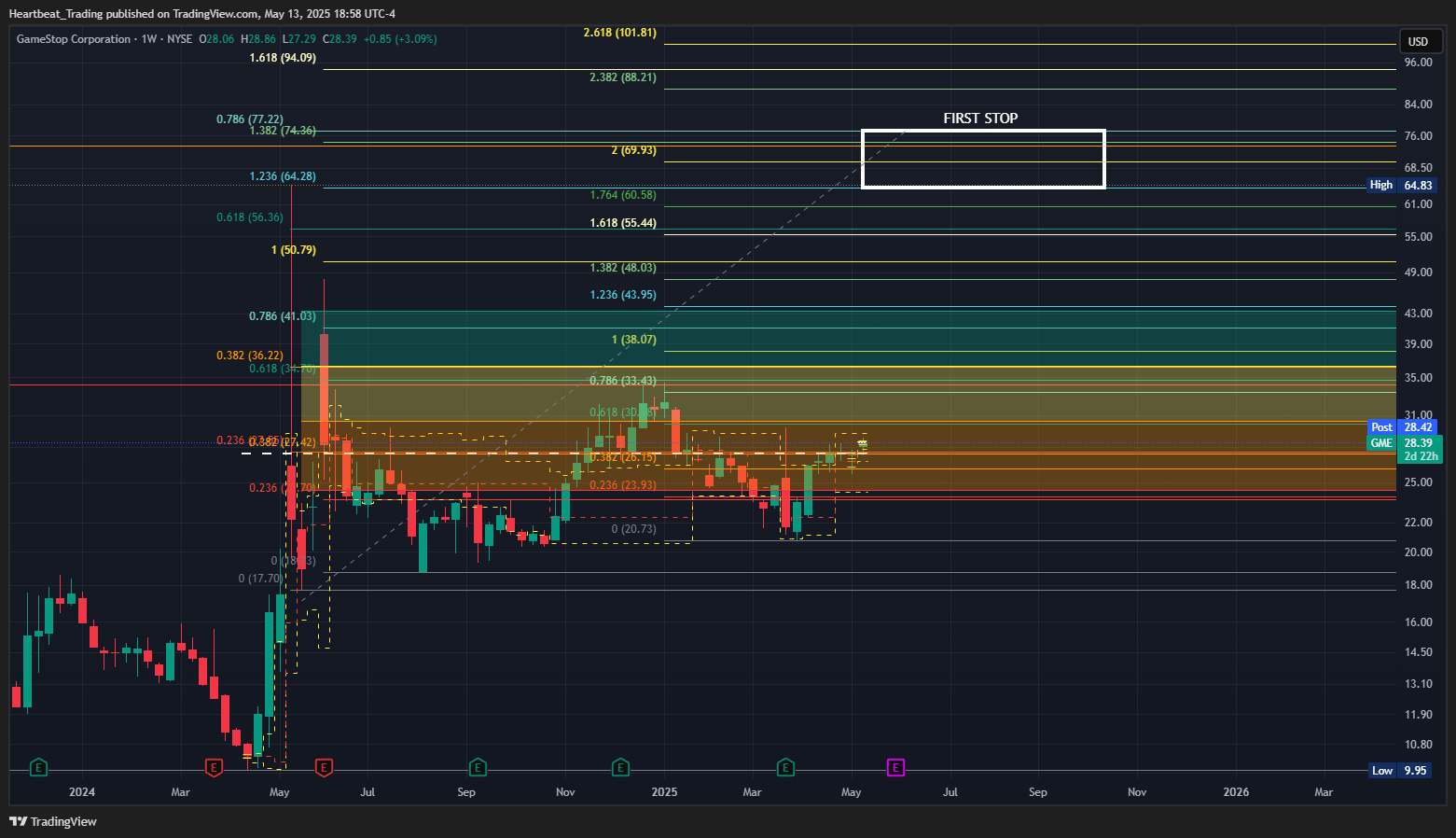The image size is (1456, 838).
Task: Select the 0.236 (23.93) Fibonacci label
Action: coord(623,485)
